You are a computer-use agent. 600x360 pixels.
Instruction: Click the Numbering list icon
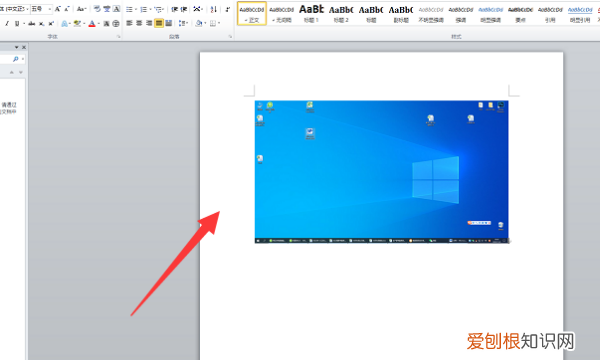point(143,9)
